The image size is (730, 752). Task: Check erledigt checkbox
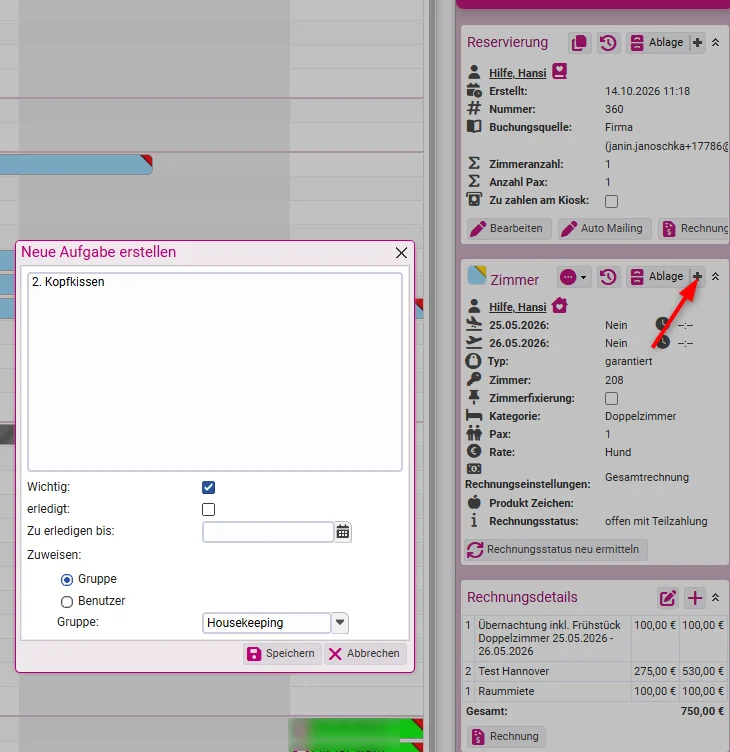click(x=209, y=509)
